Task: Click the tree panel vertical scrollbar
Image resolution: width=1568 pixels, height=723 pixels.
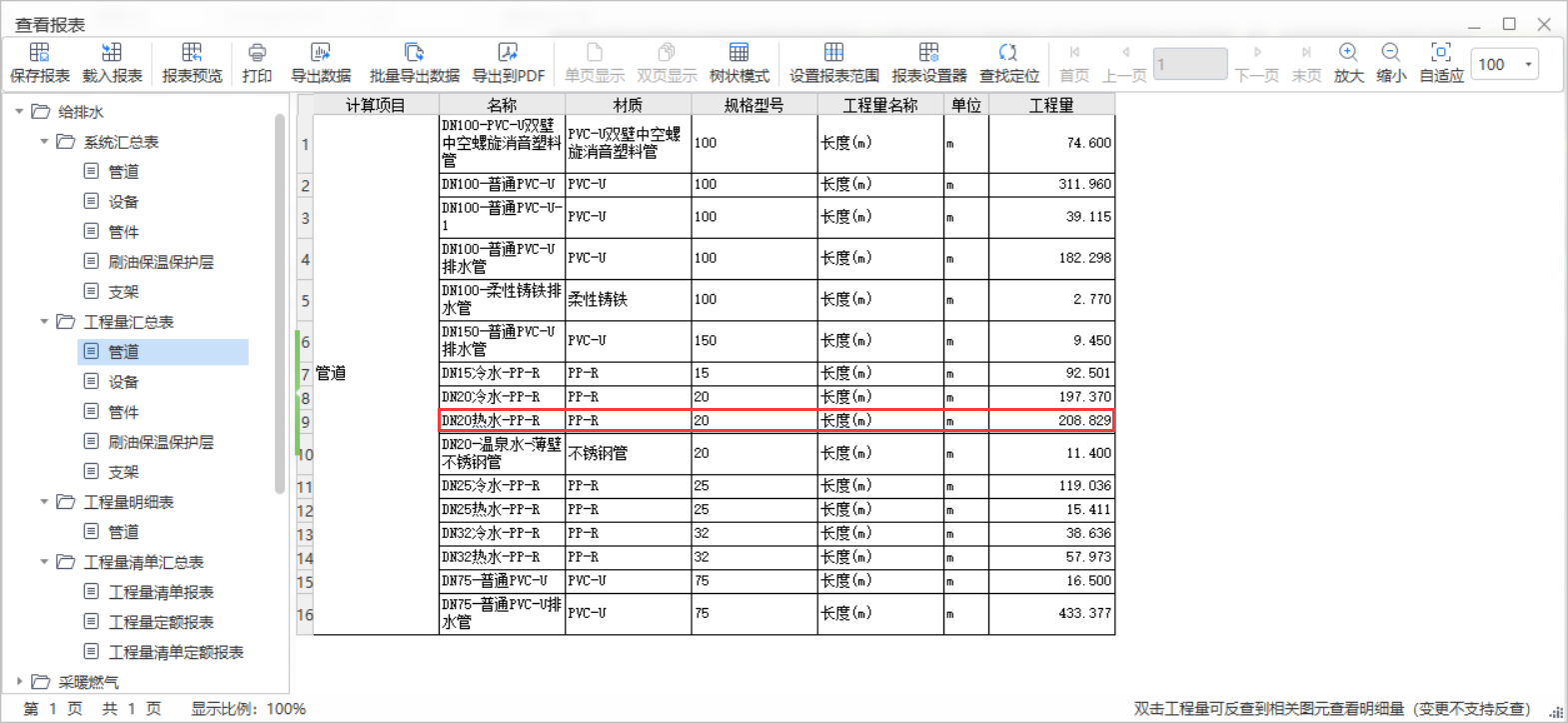Action: pyautogui.click(x=280, y=303)
